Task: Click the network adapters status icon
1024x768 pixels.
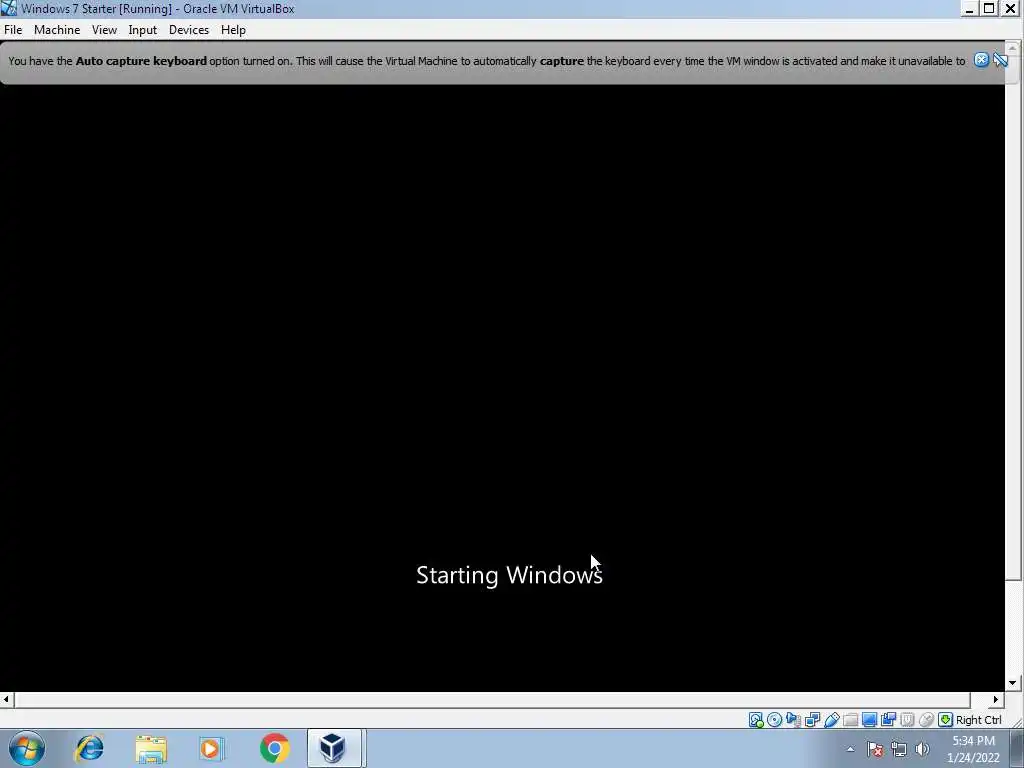Action: pos(812,720)
